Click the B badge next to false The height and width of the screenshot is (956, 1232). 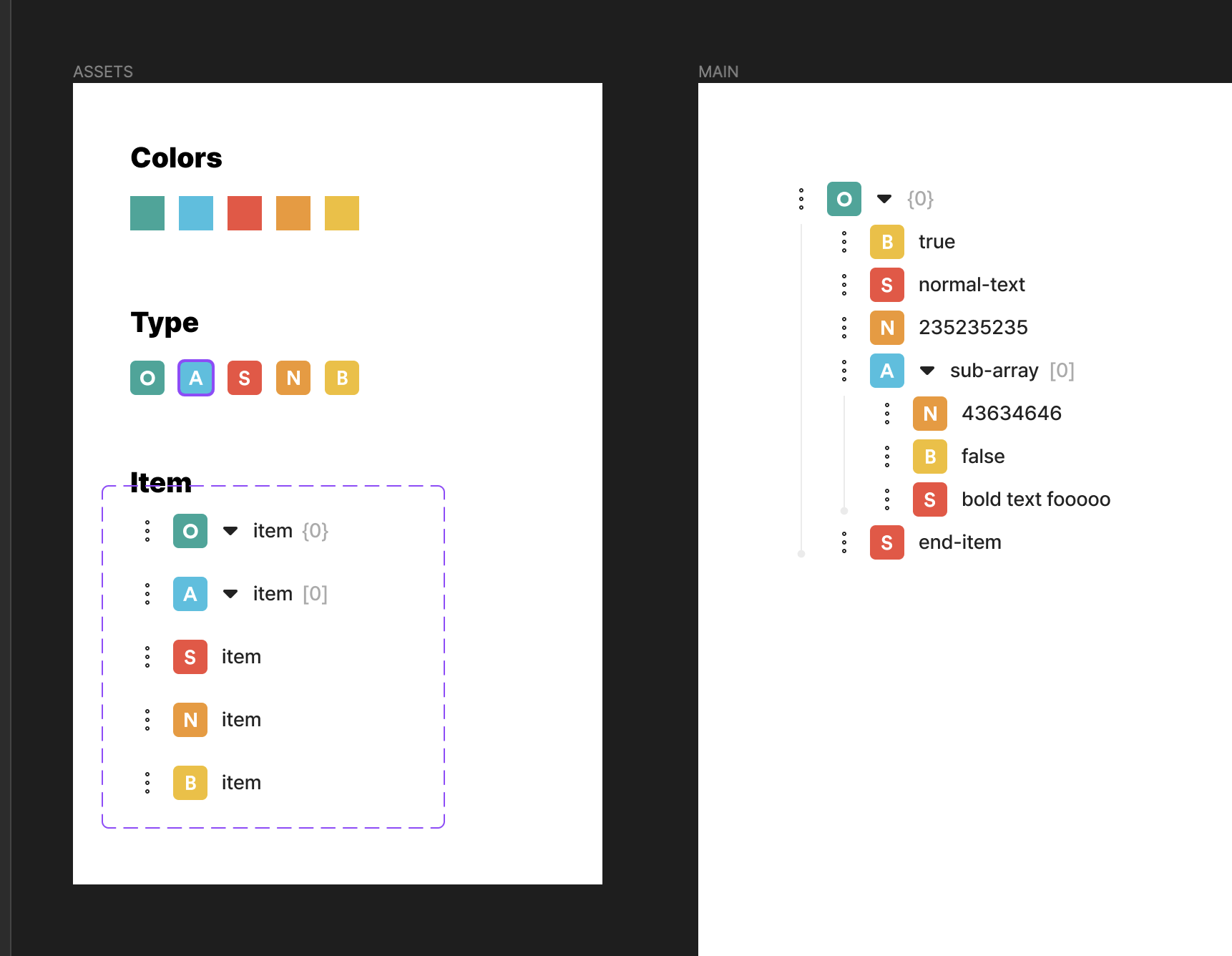930,457
